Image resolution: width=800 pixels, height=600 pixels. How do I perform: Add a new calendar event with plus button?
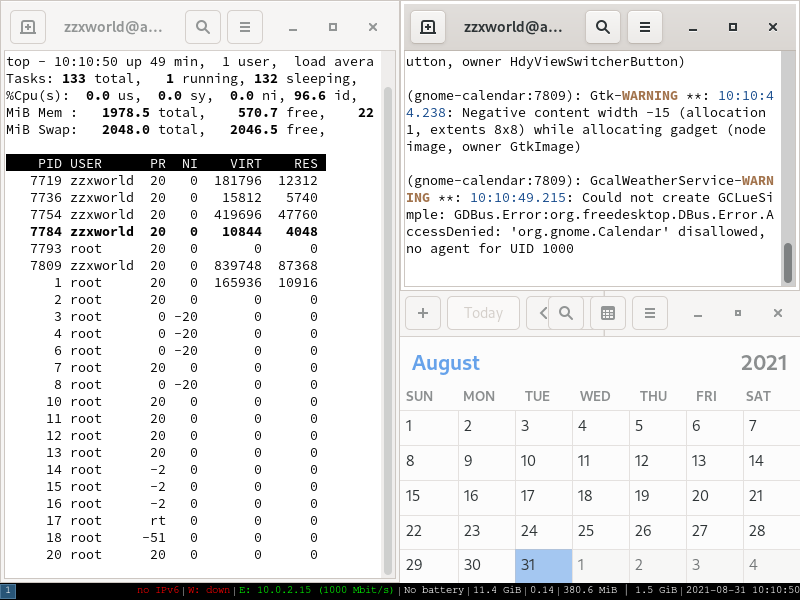point(422,313)
